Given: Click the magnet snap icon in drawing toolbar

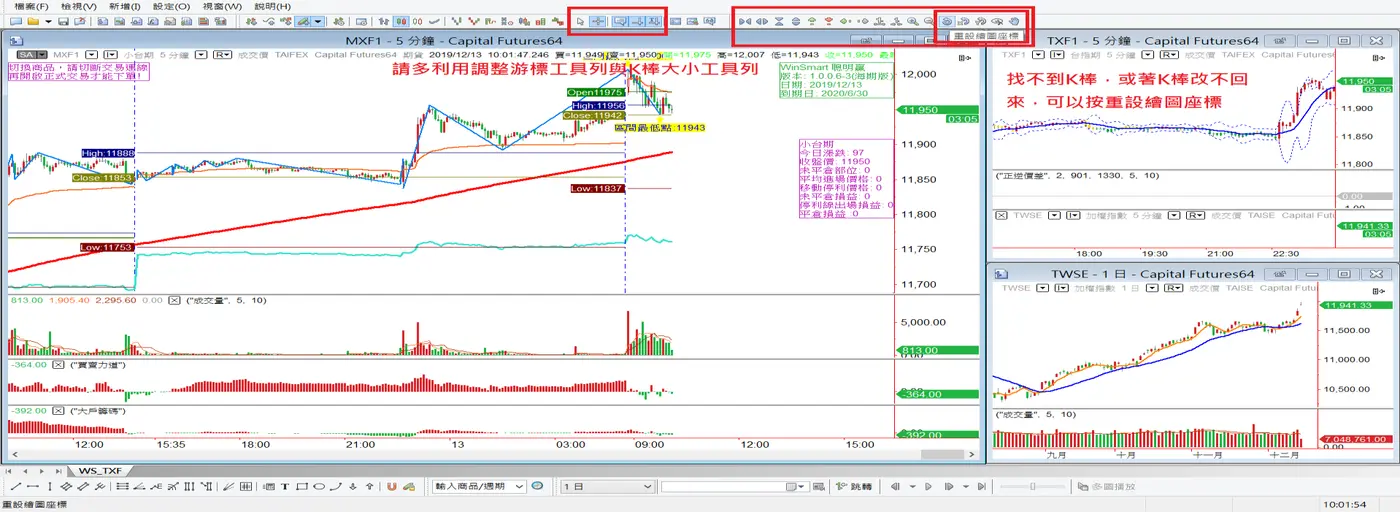Looking at the screenshot, I should 391,486.
